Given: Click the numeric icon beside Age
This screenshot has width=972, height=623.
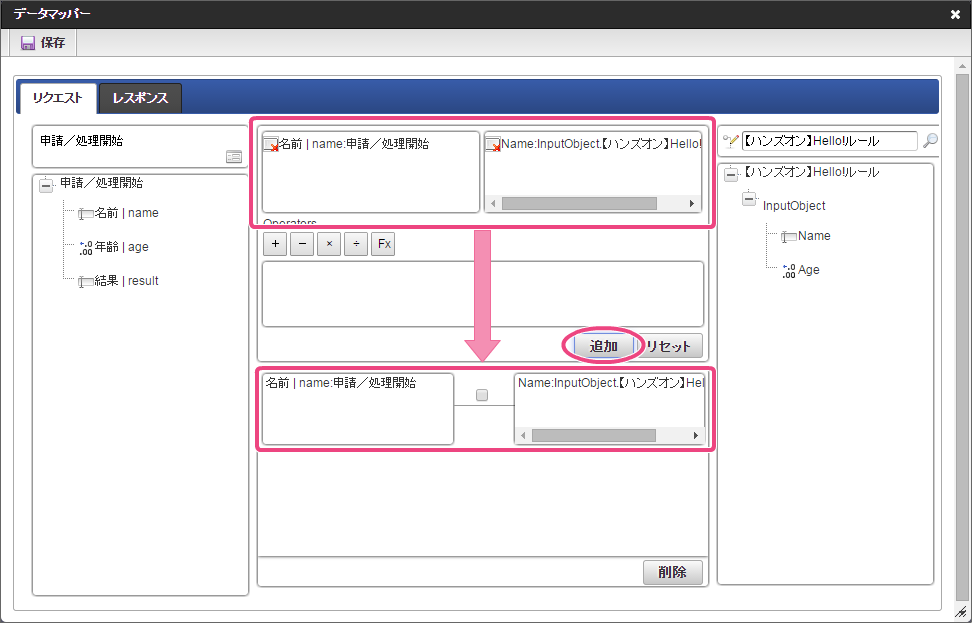Looking at the screenshot, I should 789,271.
